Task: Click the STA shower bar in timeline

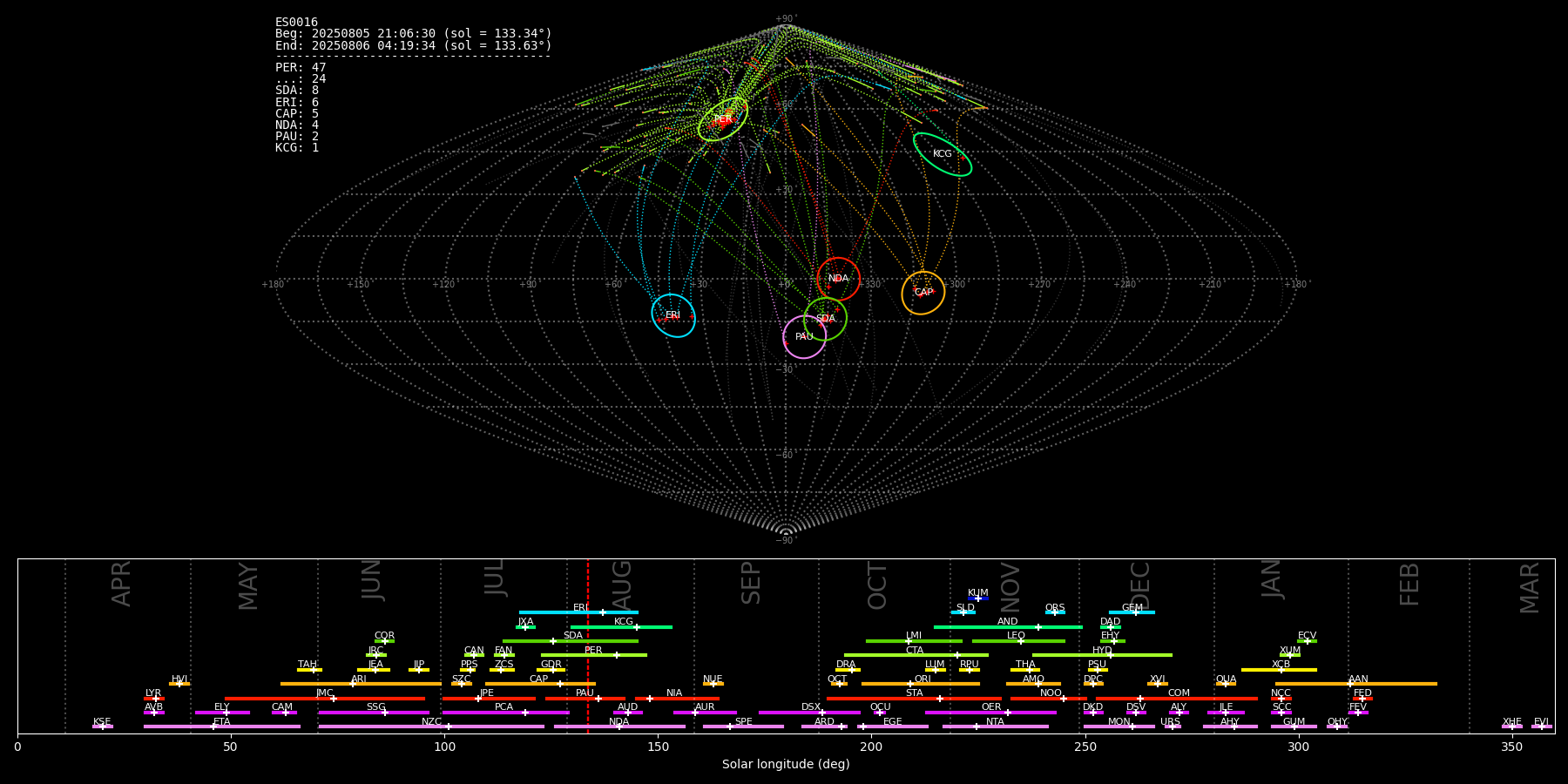Action: [x=914, y=699]
